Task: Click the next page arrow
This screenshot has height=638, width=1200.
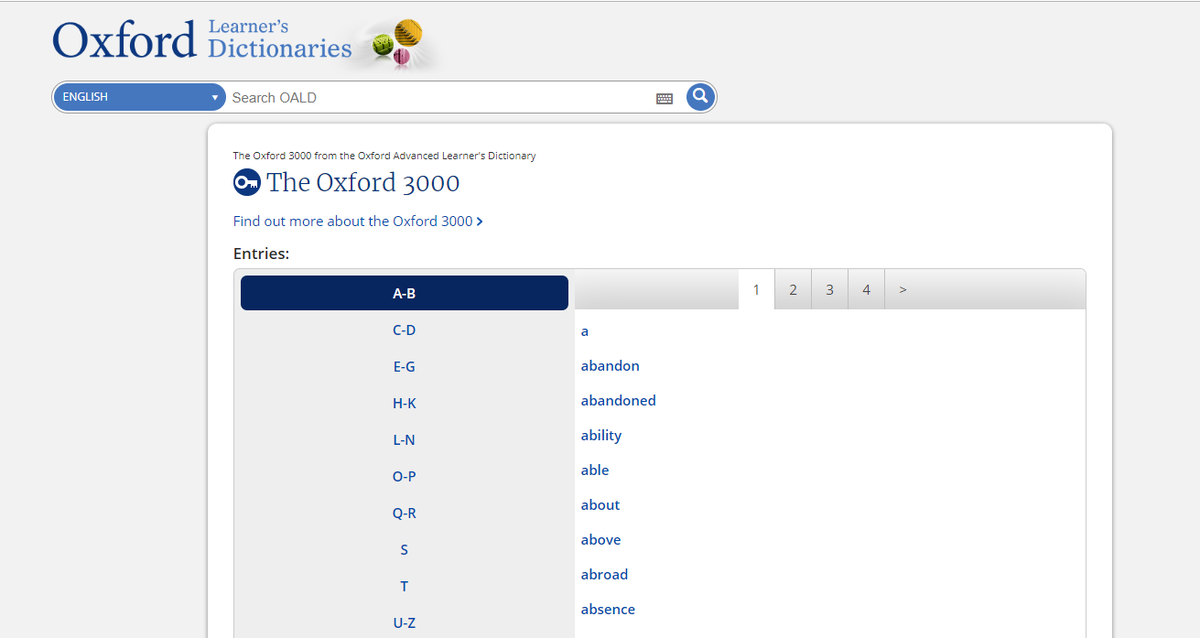Action: tap(903, 290)
